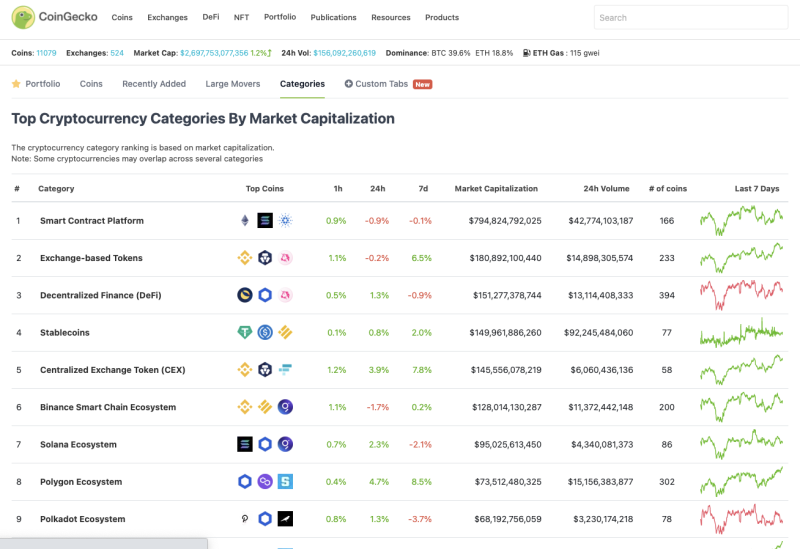Click the exchanges count 524 link
800x549 pixels.
(x=117, y=53)
